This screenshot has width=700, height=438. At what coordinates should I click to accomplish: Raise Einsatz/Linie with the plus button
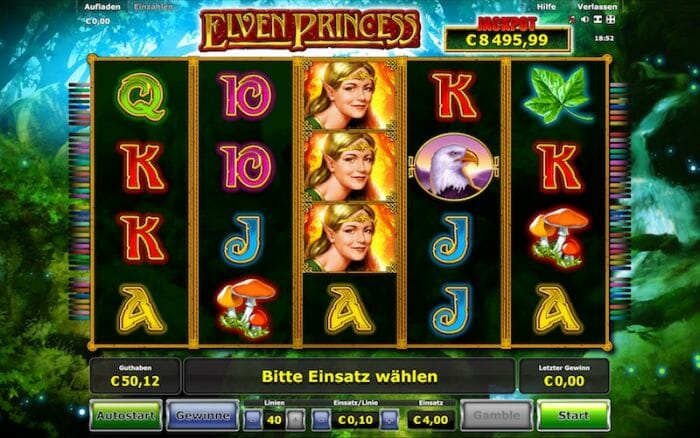pyautogui.click(x=389, y=420)
